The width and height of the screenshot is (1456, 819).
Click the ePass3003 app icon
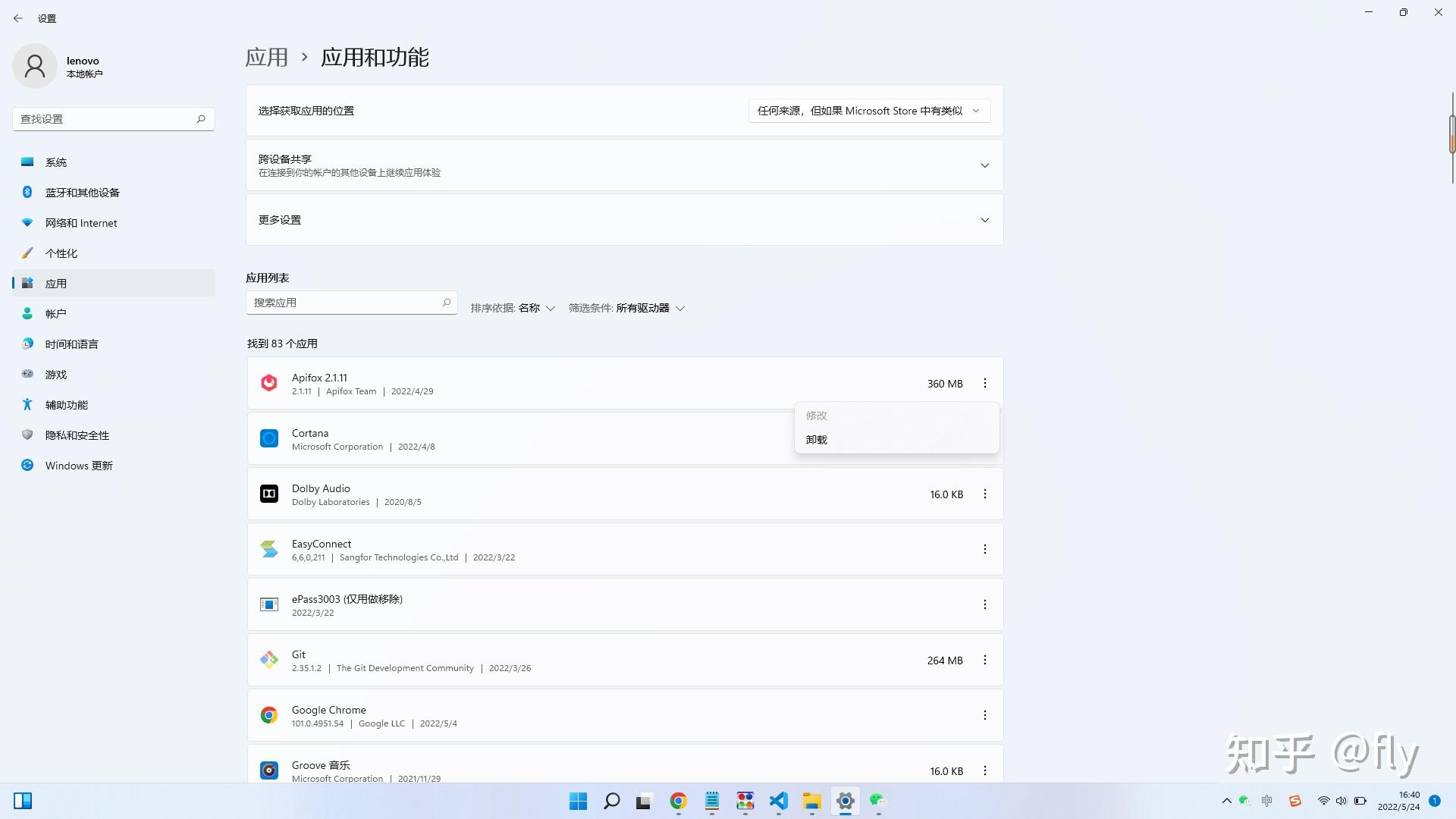pos(269,604)
